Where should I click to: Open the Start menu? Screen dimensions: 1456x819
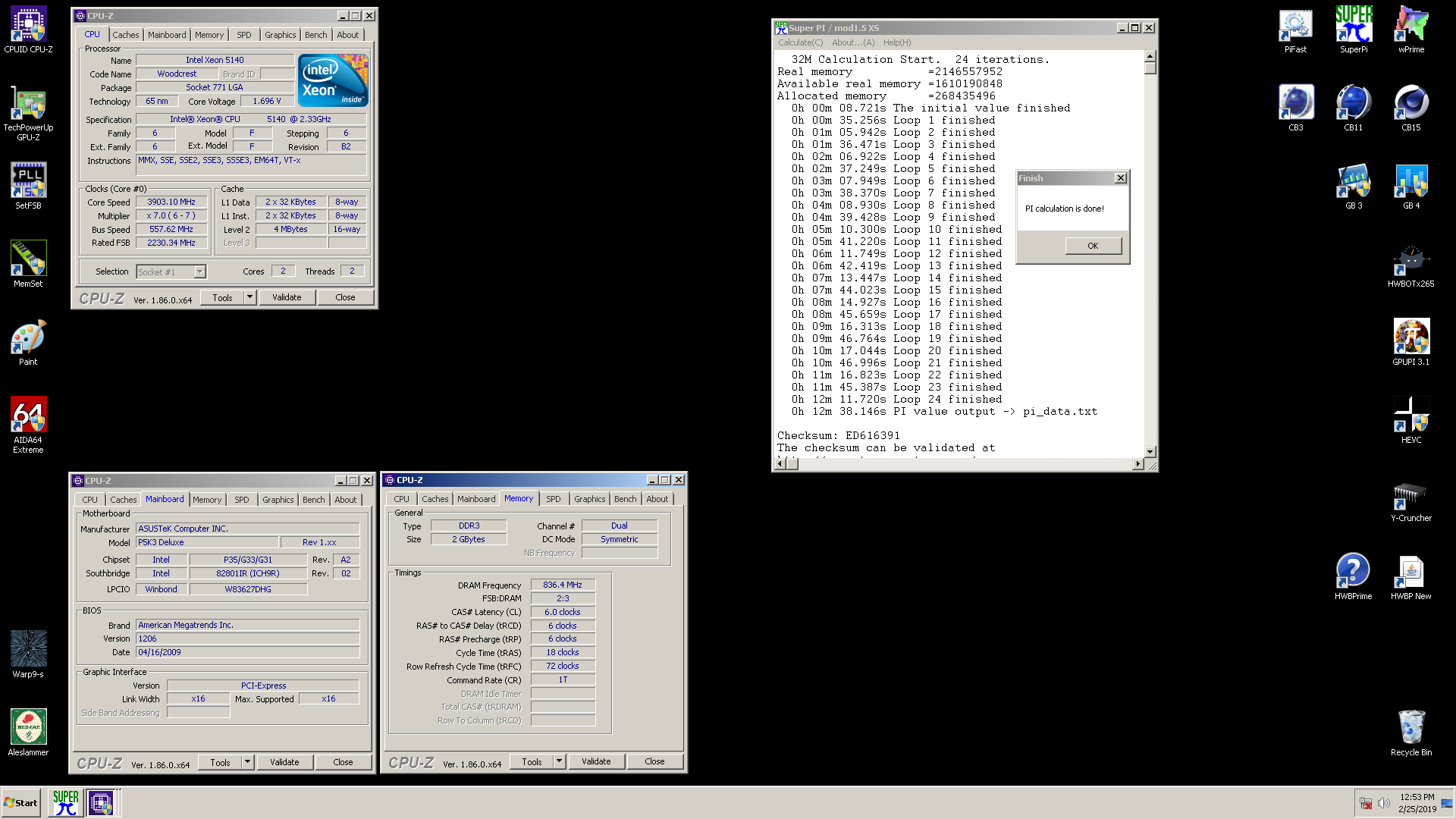pos(21,802)
